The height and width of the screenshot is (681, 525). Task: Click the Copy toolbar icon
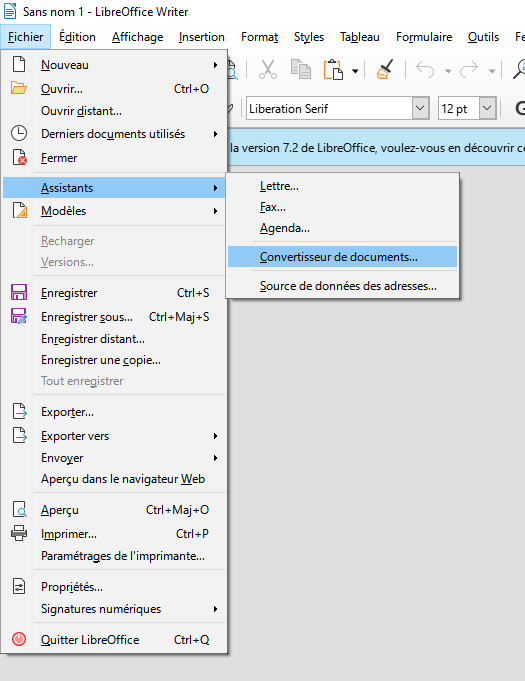[x=300, y=69]
